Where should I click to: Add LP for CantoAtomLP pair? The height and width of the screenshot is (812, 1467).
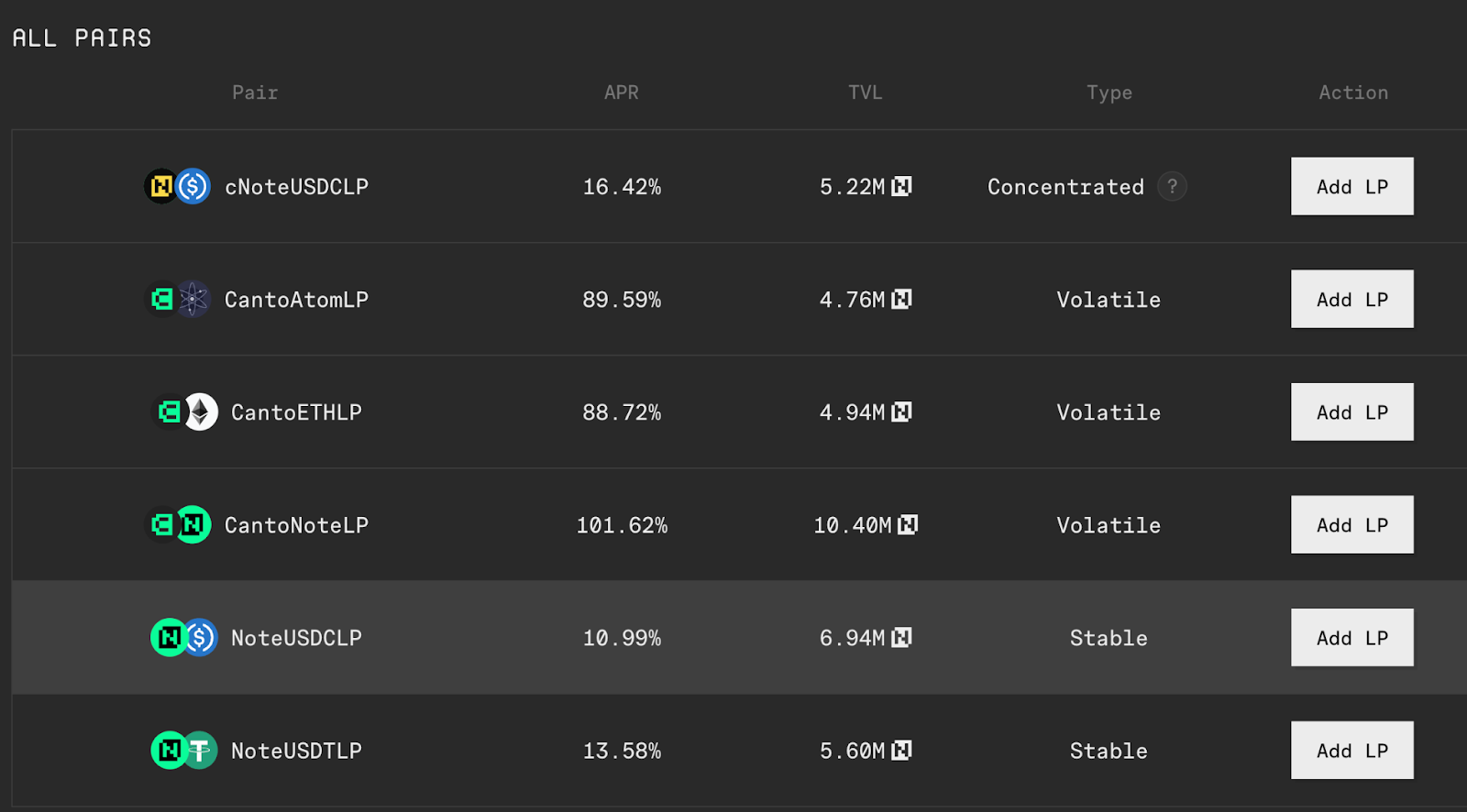tap(1352, 299)
